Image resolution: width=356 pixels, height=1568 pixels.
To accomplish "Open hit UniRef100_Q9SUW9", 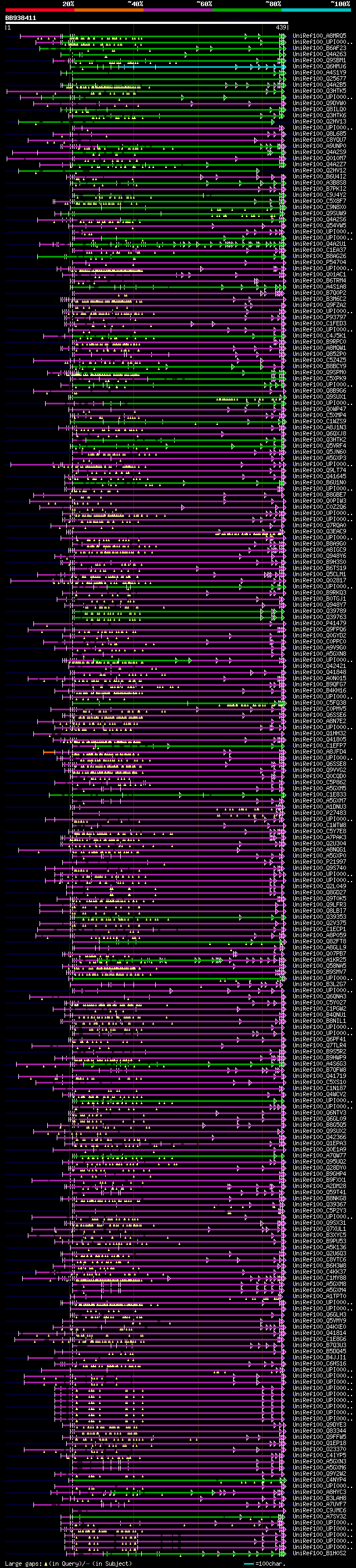I will coord(319,213).
